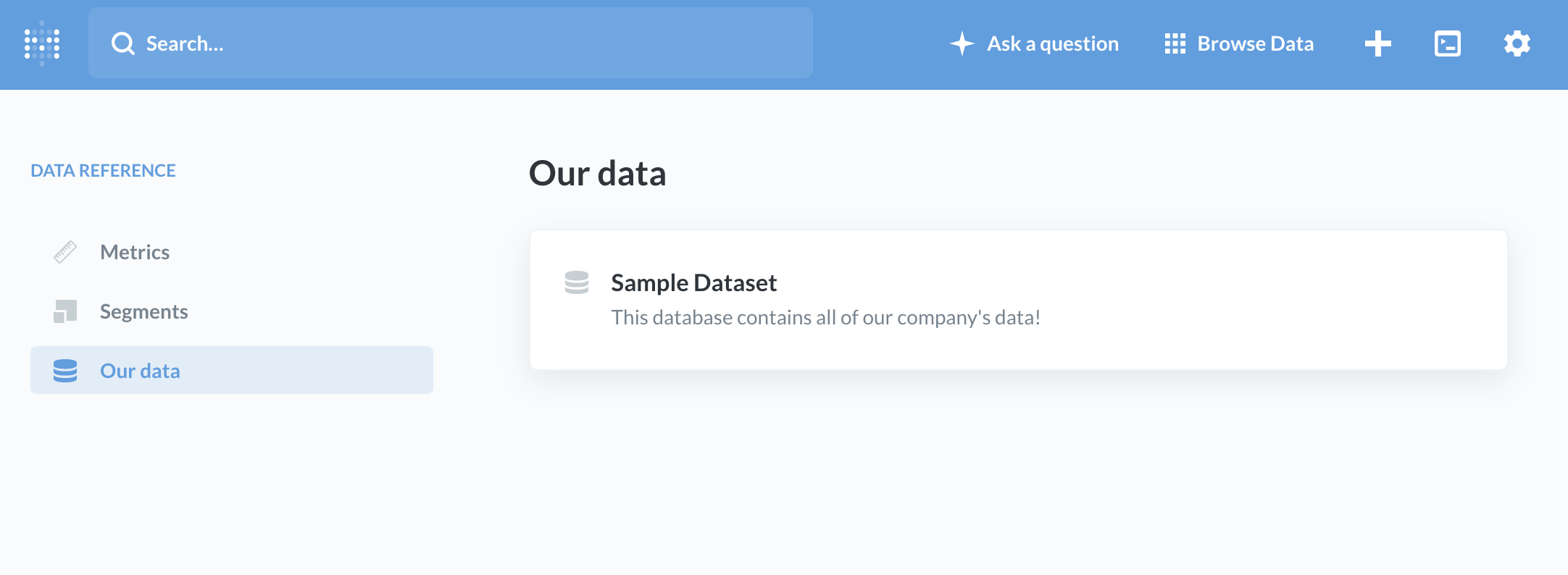The height and width of the screenshot is (575, 1568).
Task: Click the search magnifier icon
Action: pyautogui.click(x=123, y=43)
